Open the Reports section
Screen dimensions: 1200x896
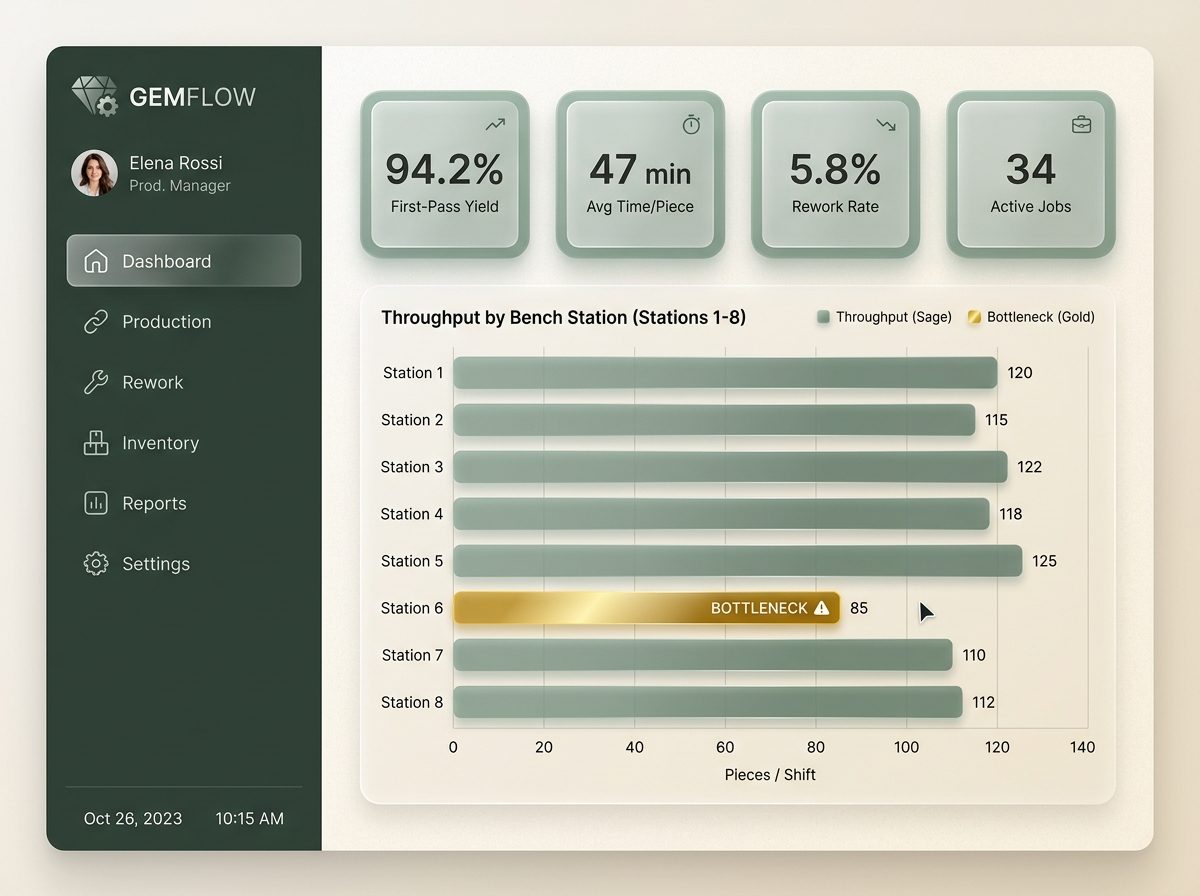[x=184, y=503]
